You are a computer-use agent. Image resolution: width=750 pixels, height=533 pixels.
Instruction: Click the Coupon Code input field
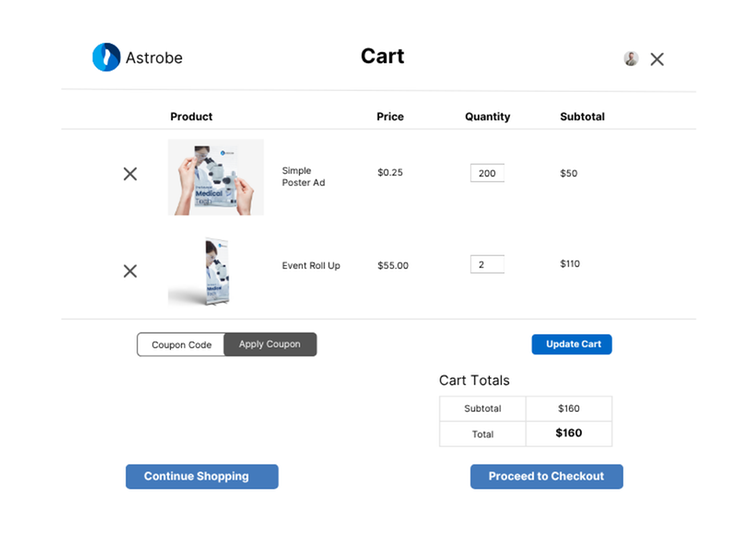[182, 345]
